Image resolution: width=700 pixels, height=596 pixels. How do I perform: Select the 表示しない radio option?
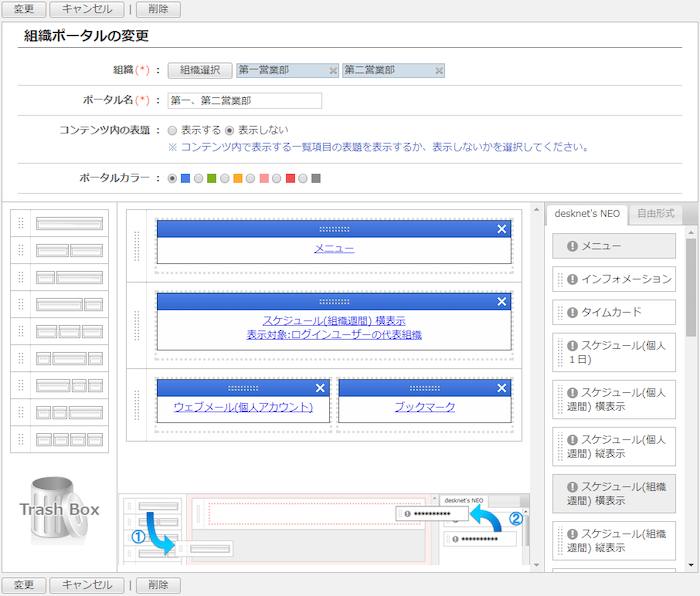(229, 130)
